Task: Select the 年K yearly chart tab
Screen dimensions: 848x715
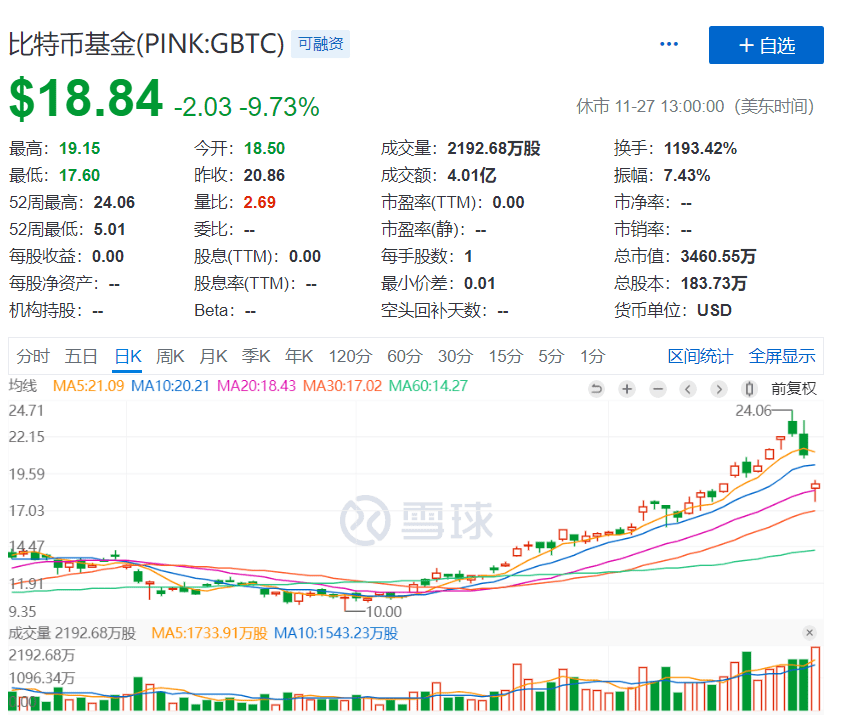Action: pyautogui.click(x=299, y=356)
